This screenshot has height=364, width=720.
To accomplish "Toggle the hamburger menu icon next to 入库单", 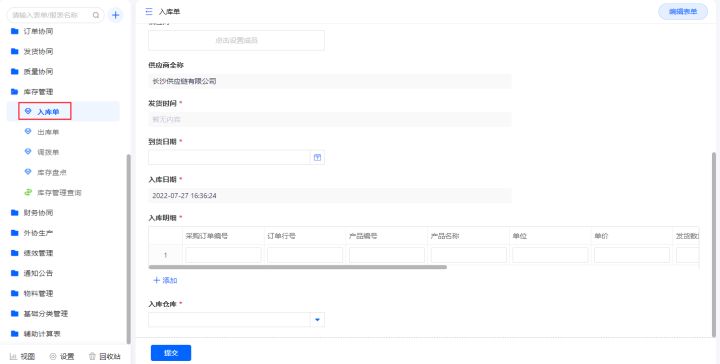I will click(149, 11).
